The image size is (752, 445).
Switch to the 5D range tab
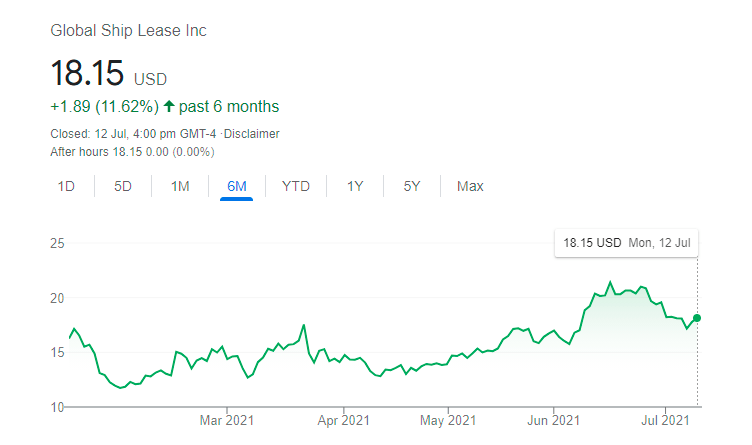[x=123, y=186]
